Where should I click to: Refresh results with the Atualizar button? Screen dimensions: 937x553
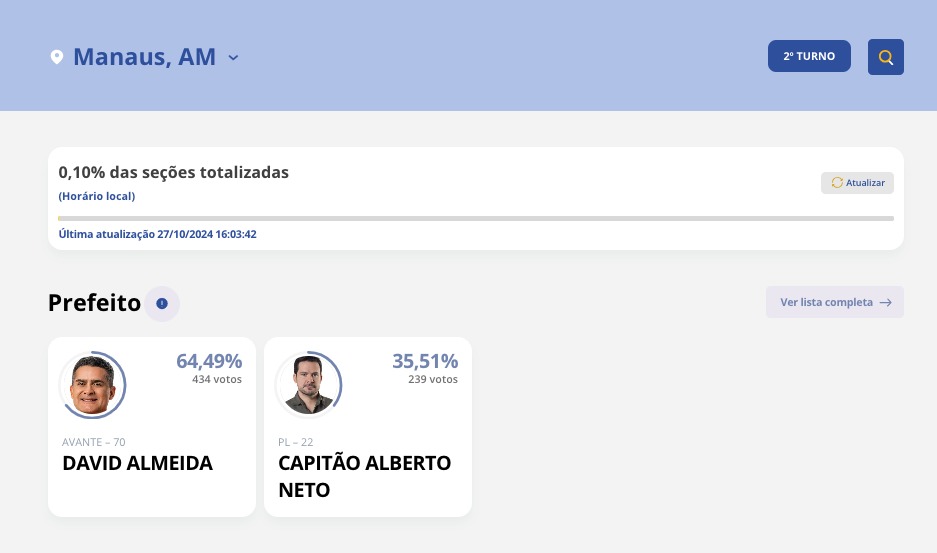coord(857,183)
